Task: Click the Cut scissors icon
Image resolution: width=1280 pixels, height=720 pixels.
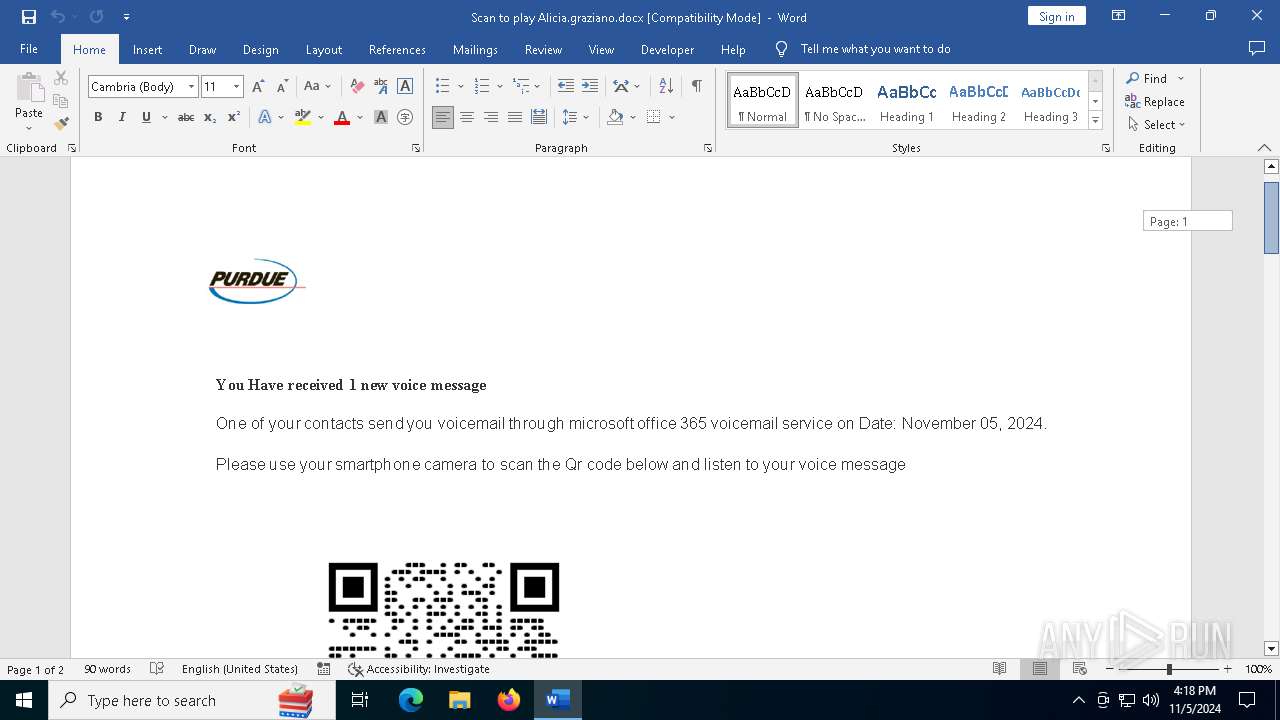Action: tap(61, 78)
